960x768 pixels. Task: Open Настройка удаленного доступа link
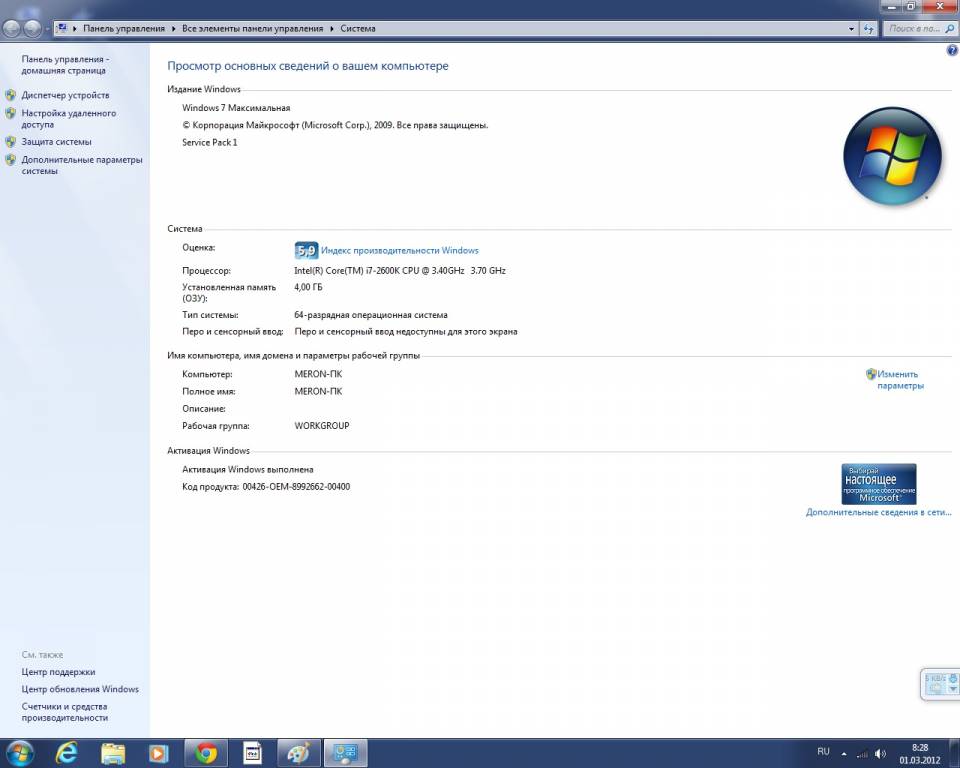tap(69, 119)
